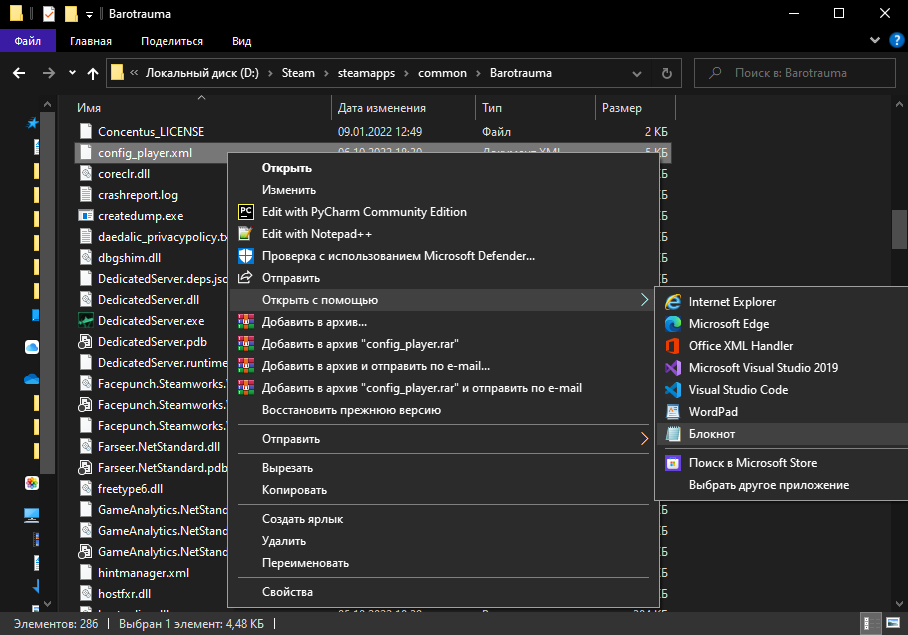Screen dimensions: 908x635
Task: Click the Quick Access star icon
Action: pos(32,123)
